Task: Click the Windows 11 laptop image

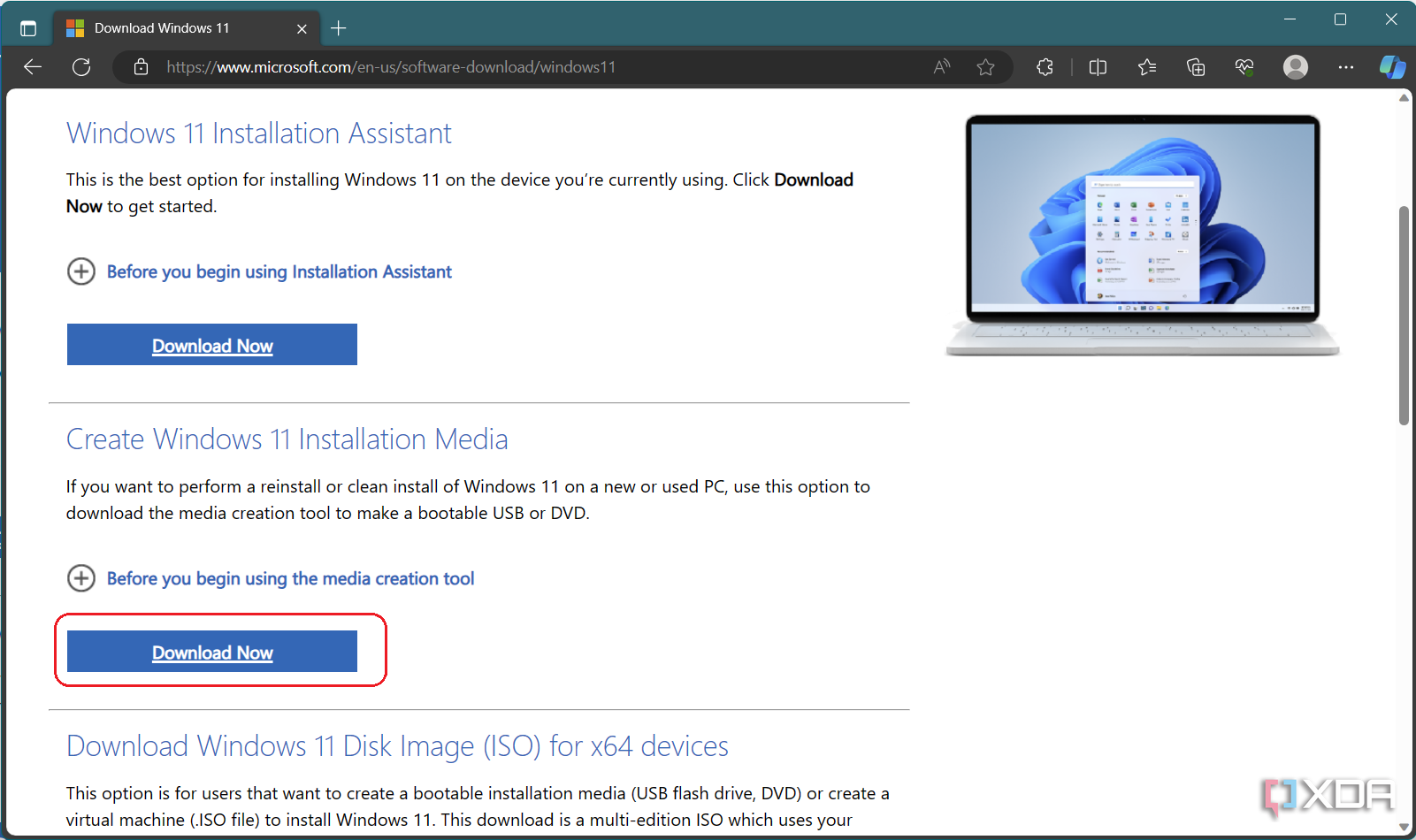Action: coord(1143,235)
